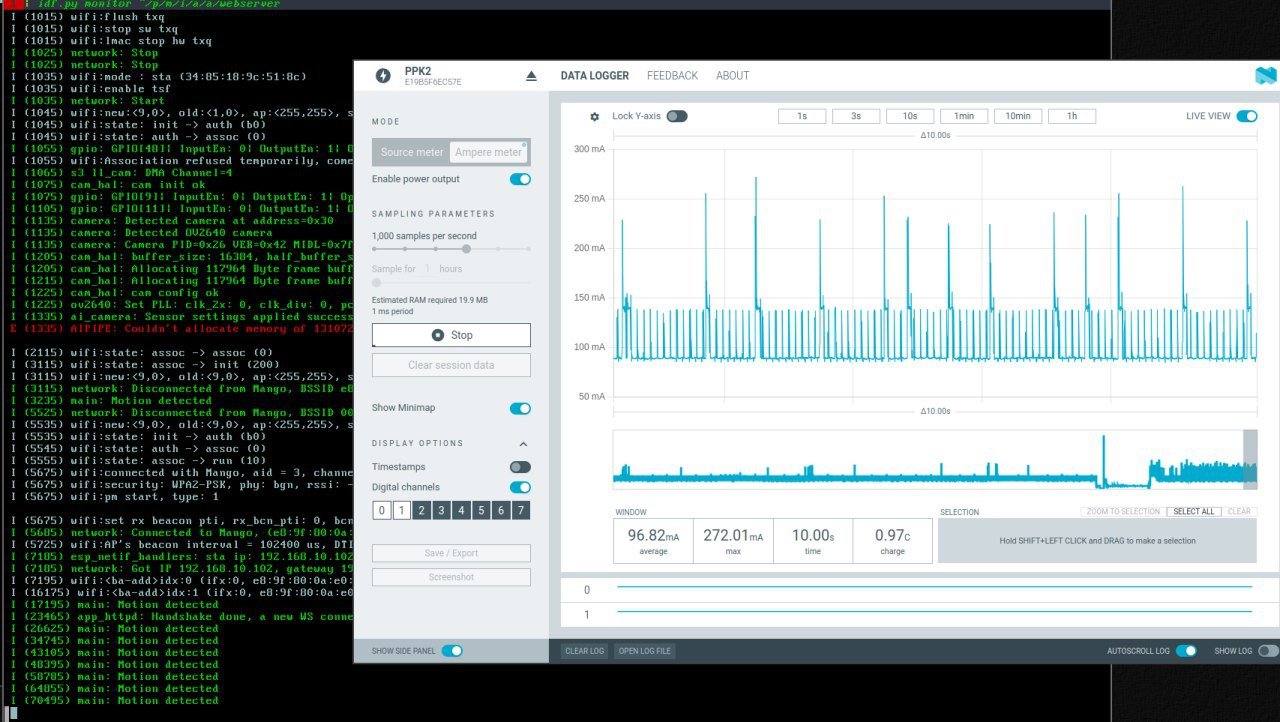Click the samples per second slider handle
The width and height of the screenshot is (1280, 722).
pyautogui.click(x=466, y=248)
